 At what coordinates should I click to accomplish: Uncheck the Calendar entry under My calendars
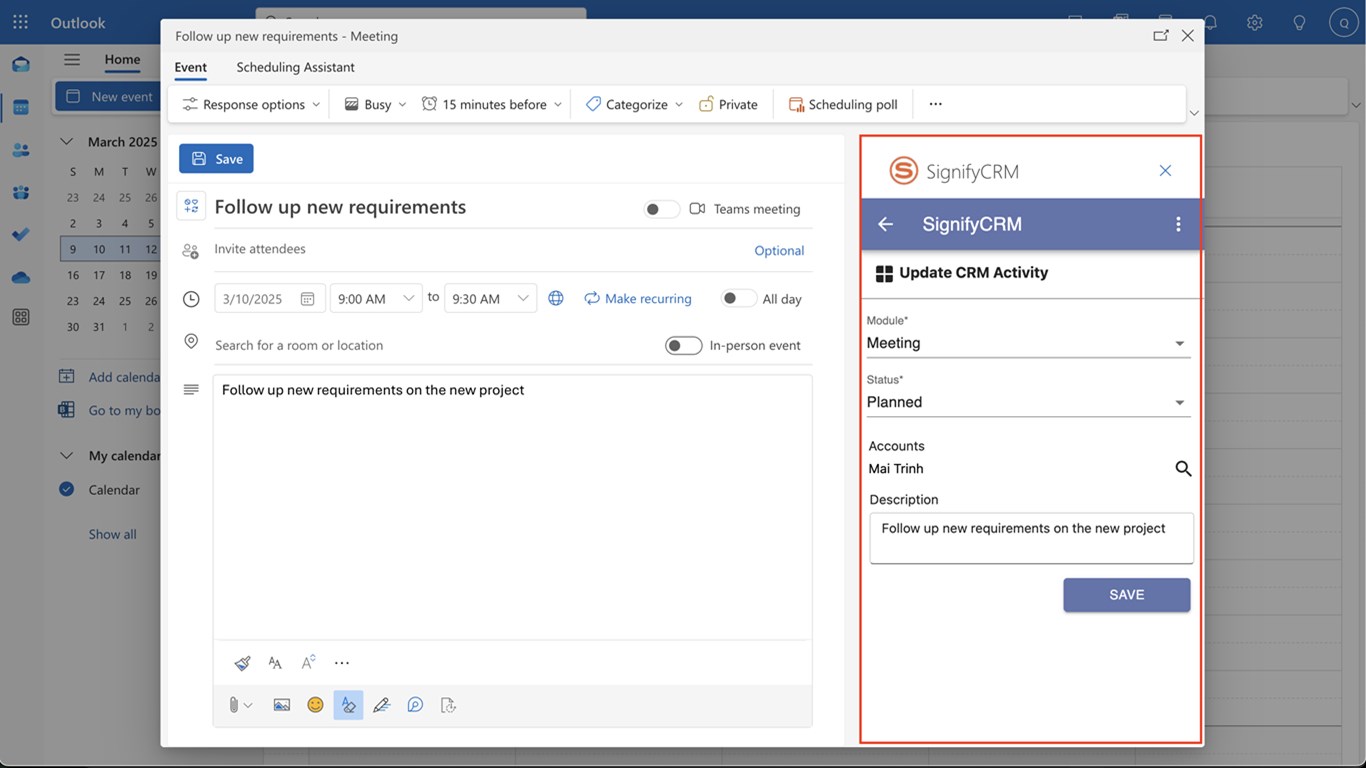[x=67, y=489]
